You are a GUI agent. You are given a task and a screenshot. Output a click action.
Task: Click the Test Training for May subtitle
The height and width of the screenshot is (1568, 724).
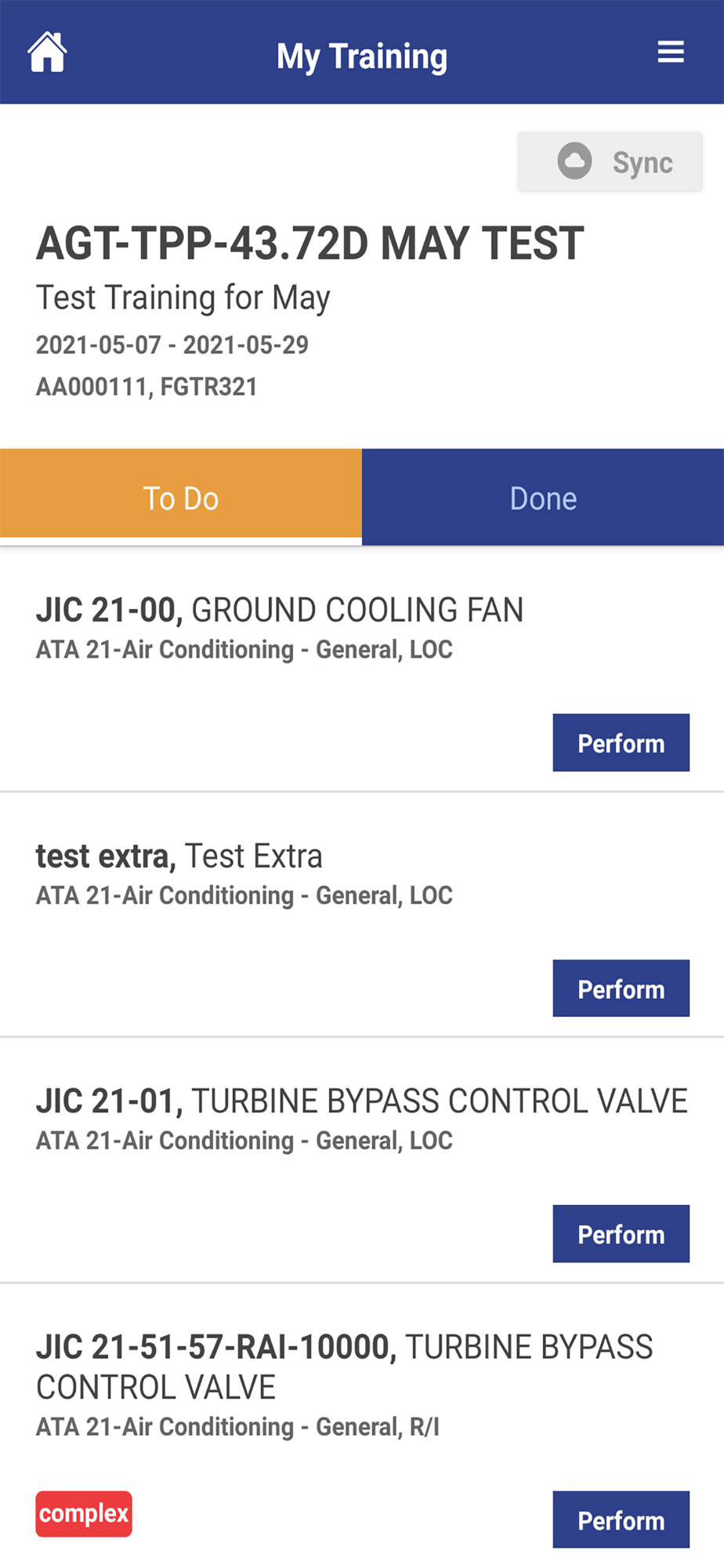(183, 298)
